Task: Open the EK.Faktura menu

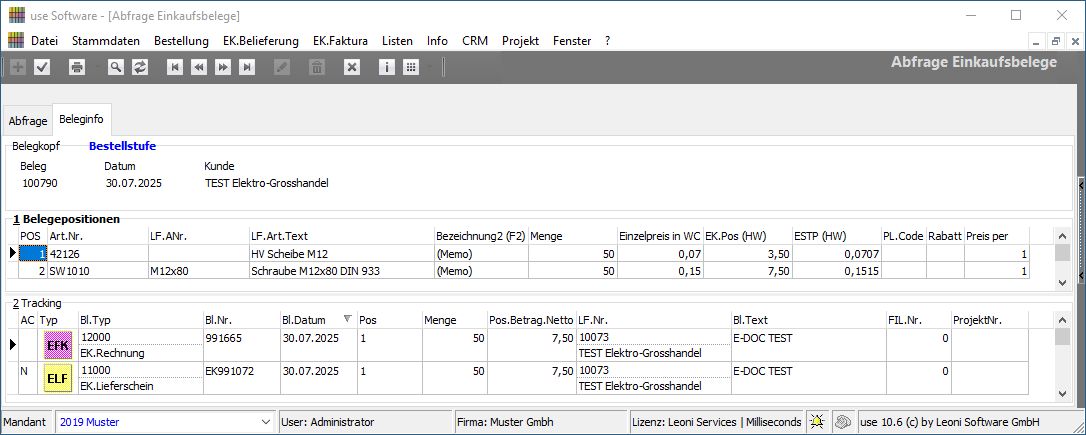Action: [x=340, y=41]
